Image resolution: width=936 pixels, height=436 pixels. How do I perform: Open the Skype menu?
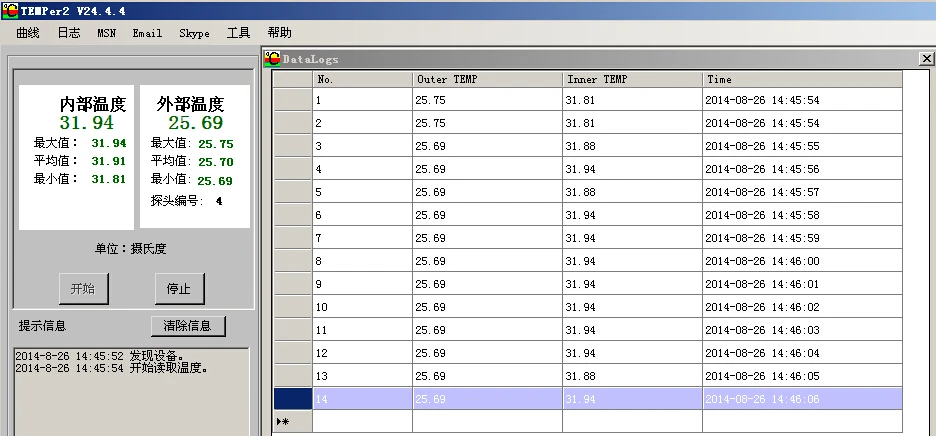point(194,33)
